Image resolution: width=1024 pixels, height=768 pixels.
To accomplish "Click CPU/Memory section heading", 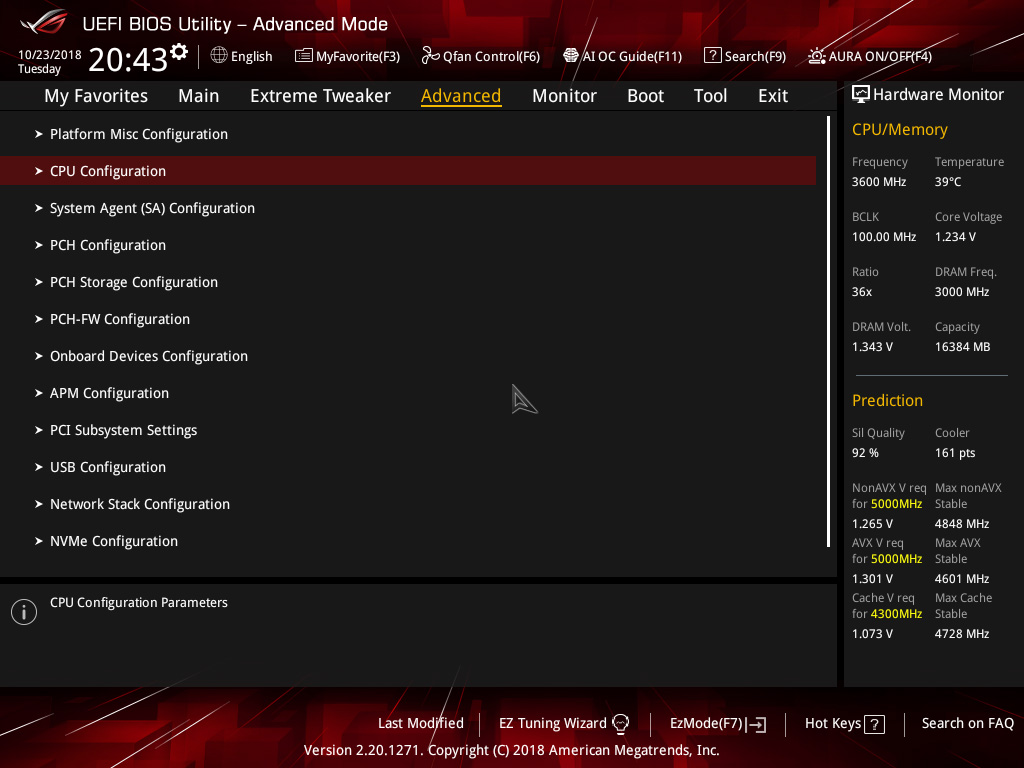I will click(899, 130).
